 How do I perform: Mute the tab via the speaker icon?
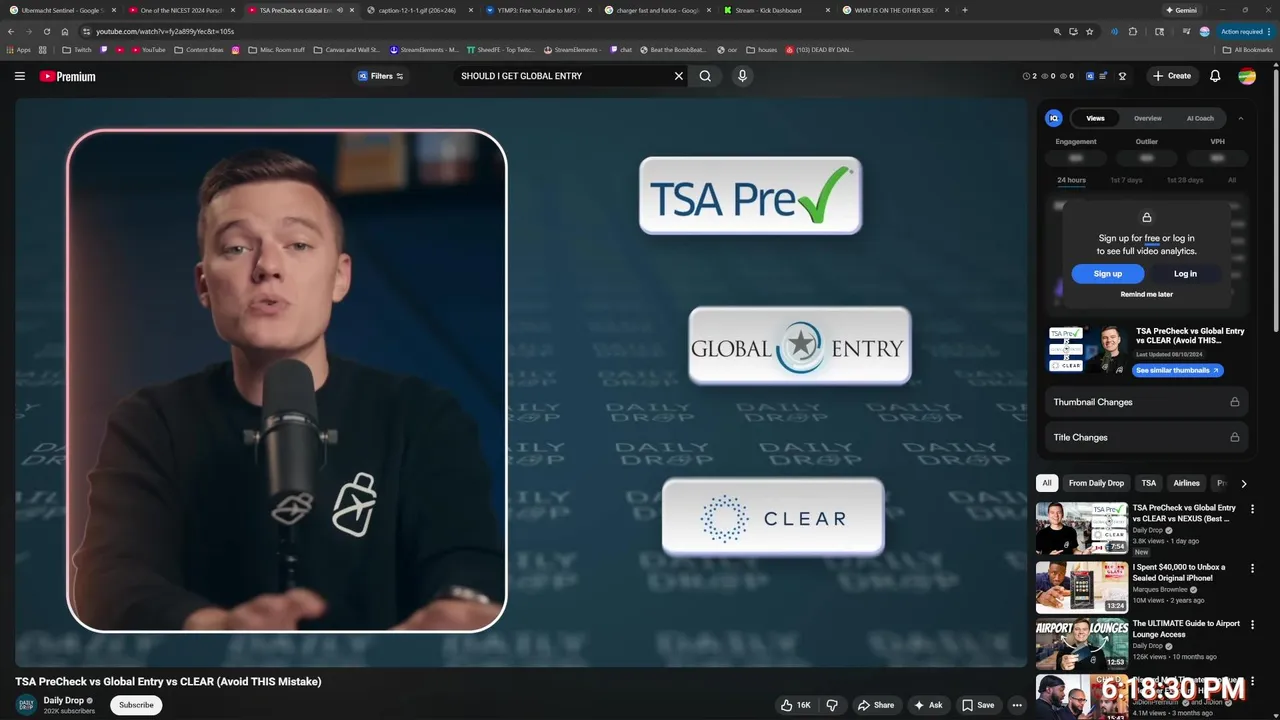click(339, 10)
